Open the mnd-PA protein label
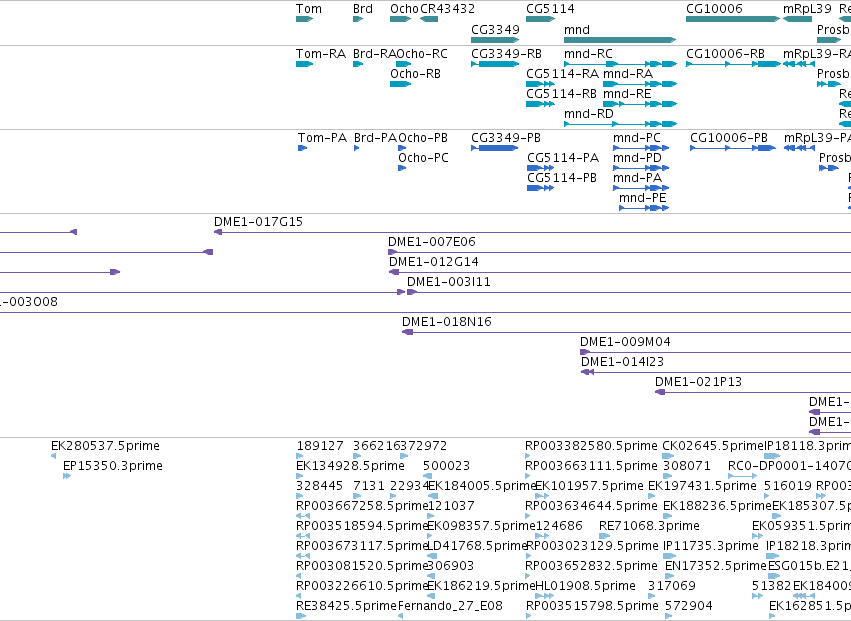 [x=637, y=178]
